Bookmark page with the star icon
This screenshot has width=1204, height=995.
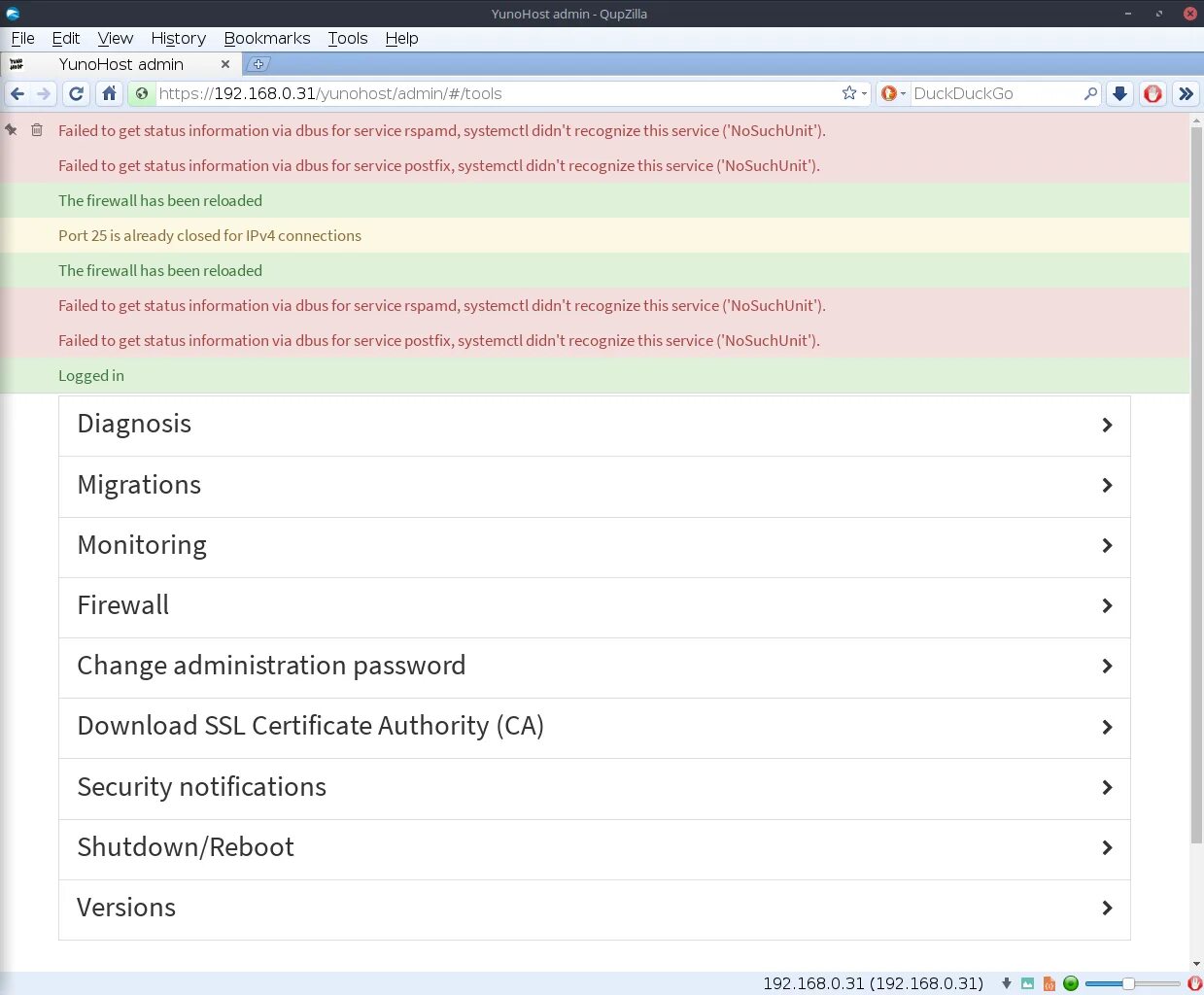[x=849, y=93]
